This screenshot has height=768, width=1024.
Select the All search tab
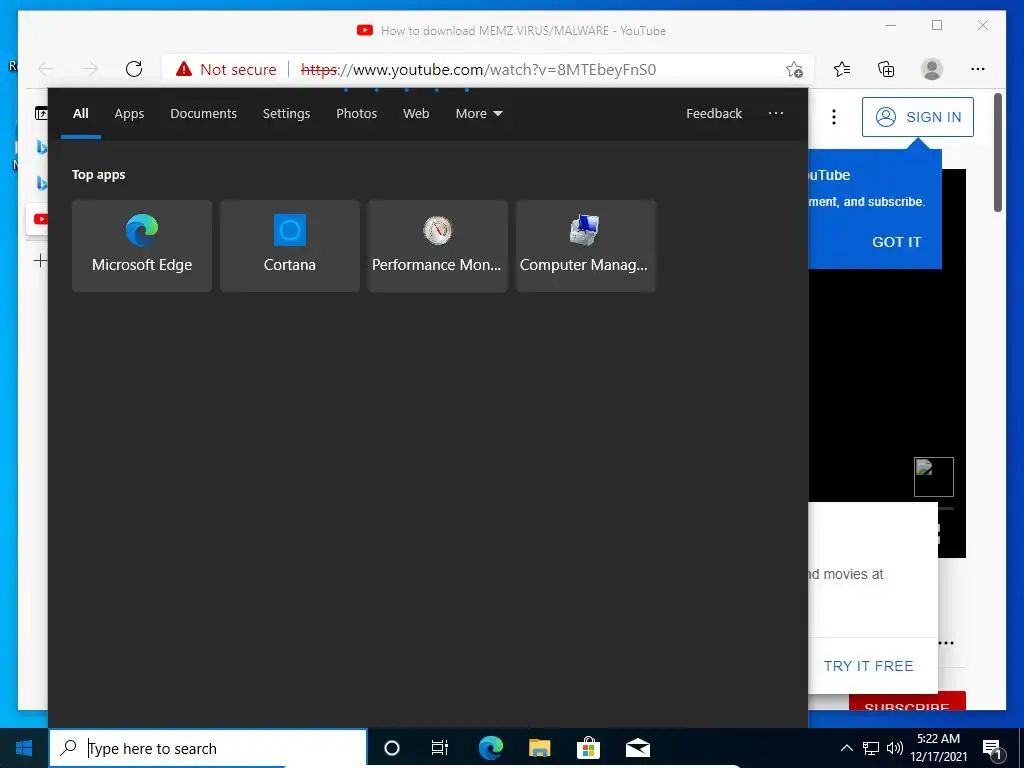pos(80,114)
